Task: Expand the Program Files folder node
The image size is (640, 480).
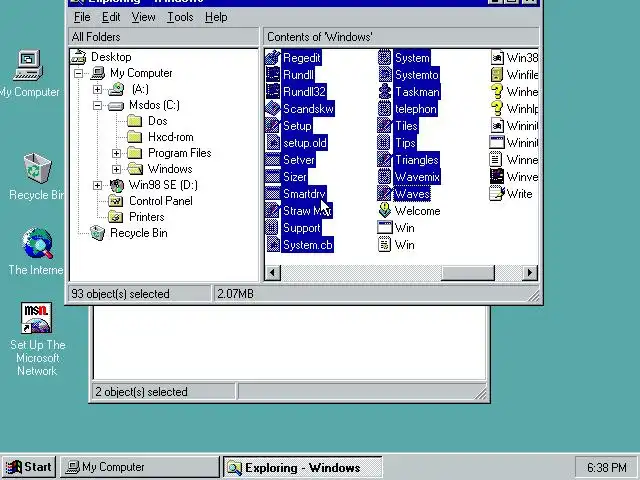Action: tap(116, 153)
